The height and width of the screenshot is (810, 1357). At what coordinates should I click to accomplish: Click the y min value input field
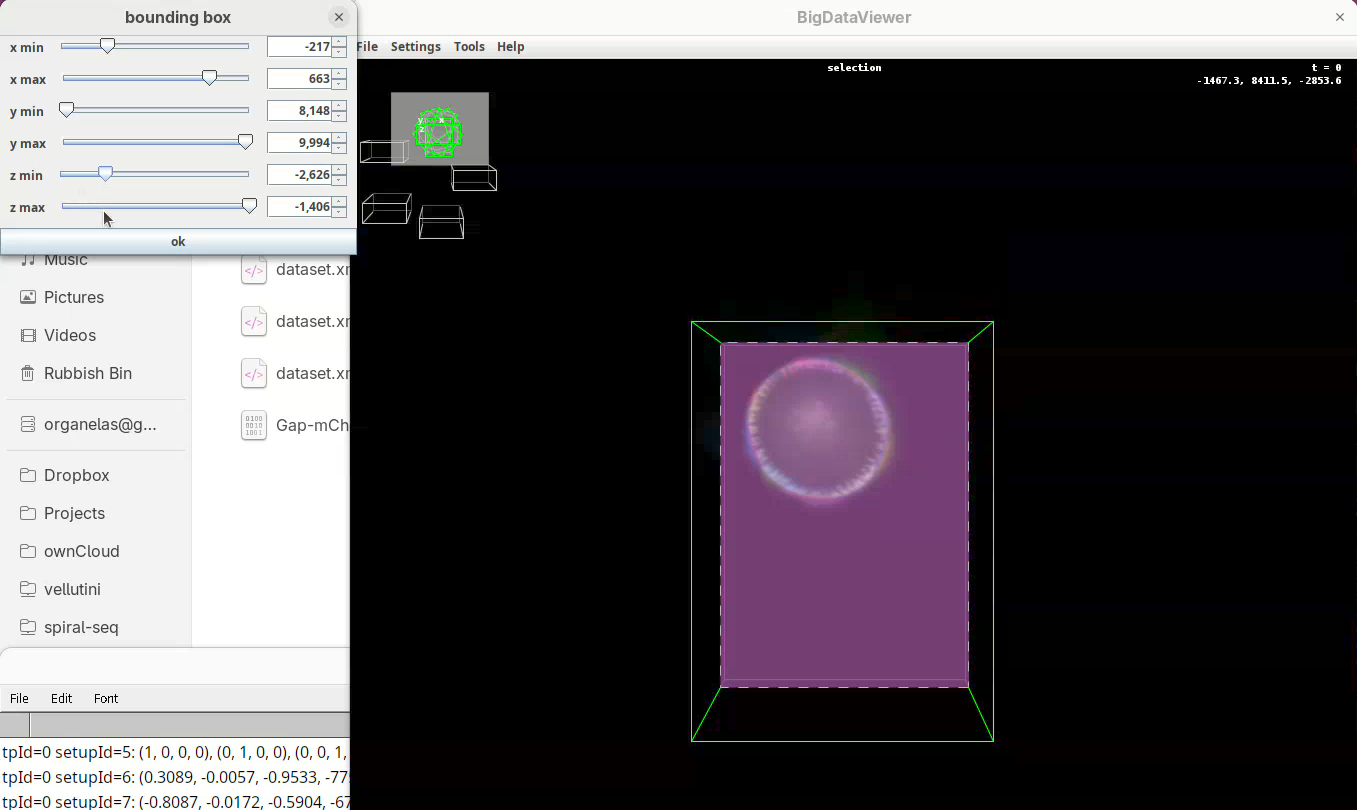299,111
